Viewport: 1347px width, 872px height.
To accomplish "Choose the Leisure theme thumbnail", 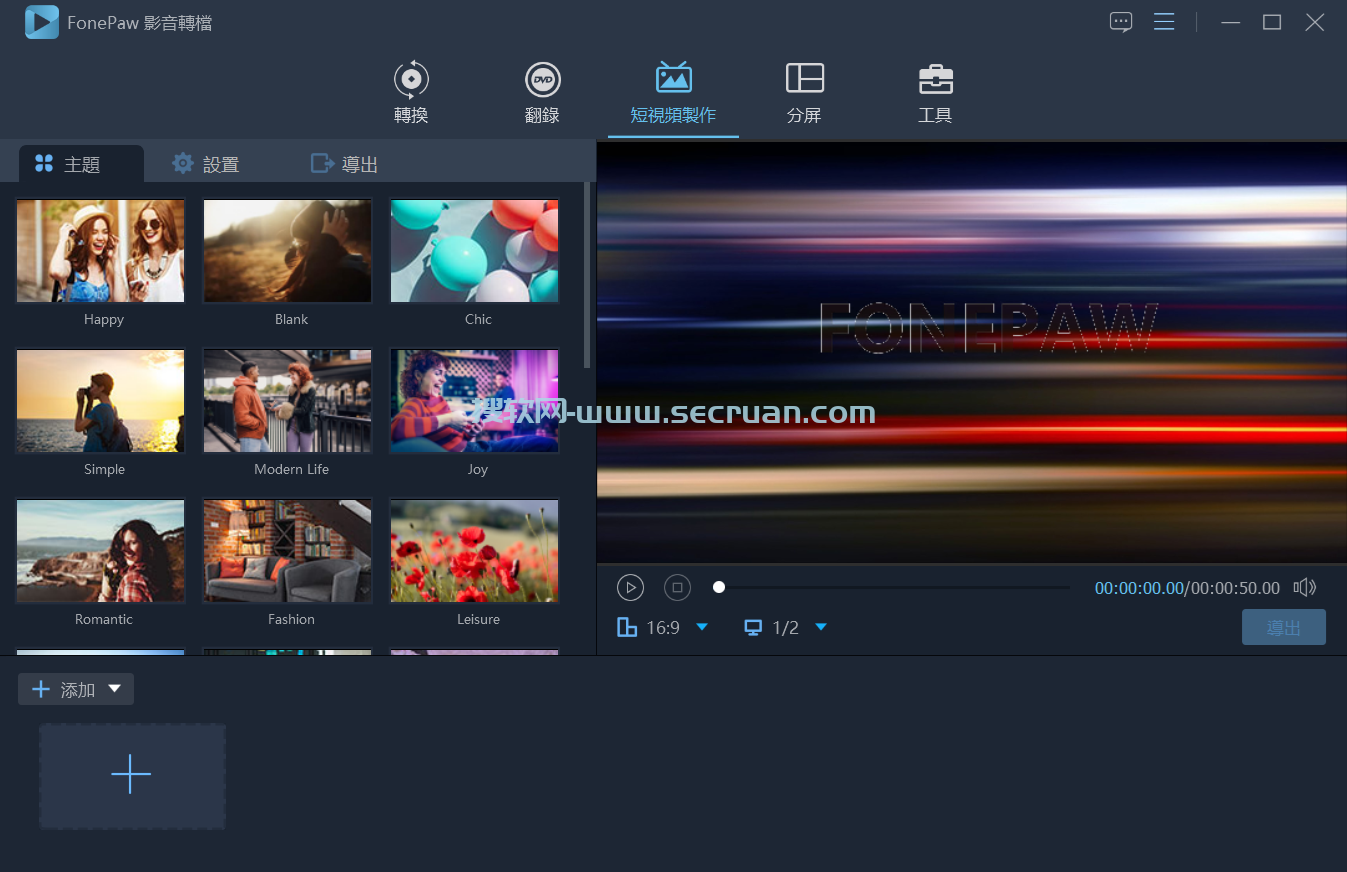I will [x=474, y=551].
